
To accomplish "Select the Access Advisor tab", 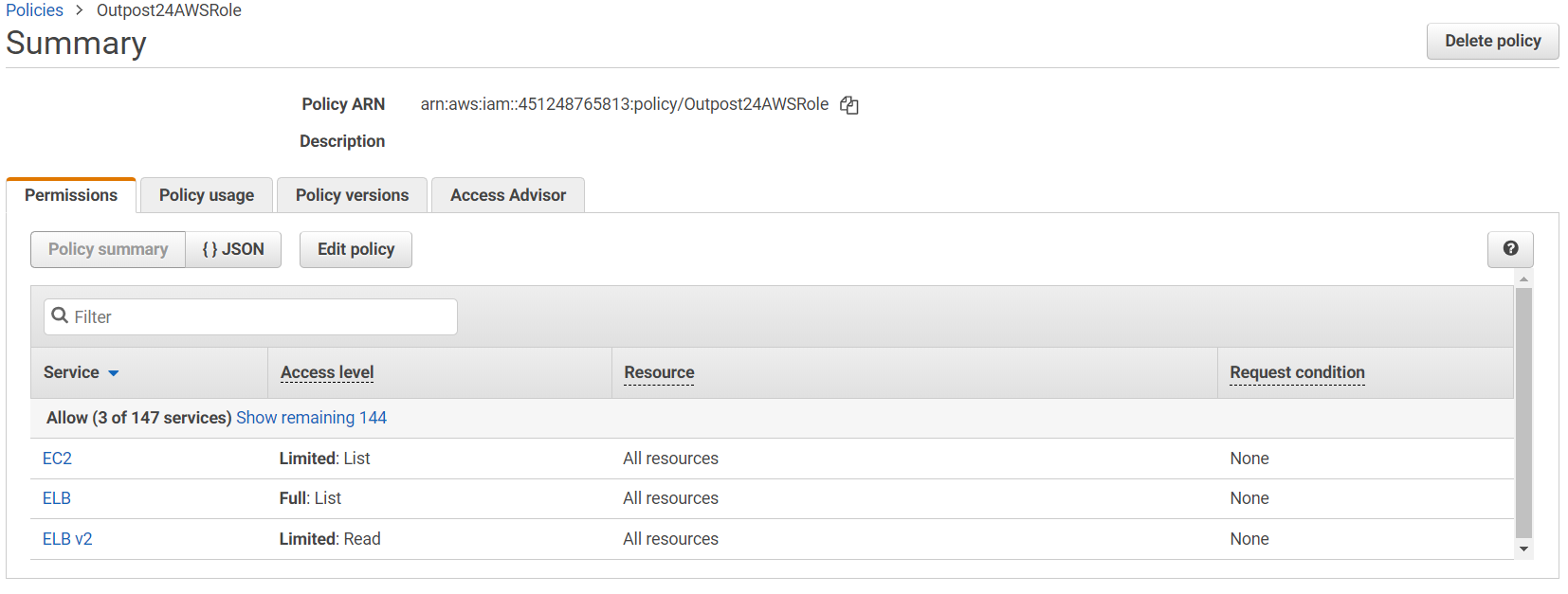I will click(508, 195).
